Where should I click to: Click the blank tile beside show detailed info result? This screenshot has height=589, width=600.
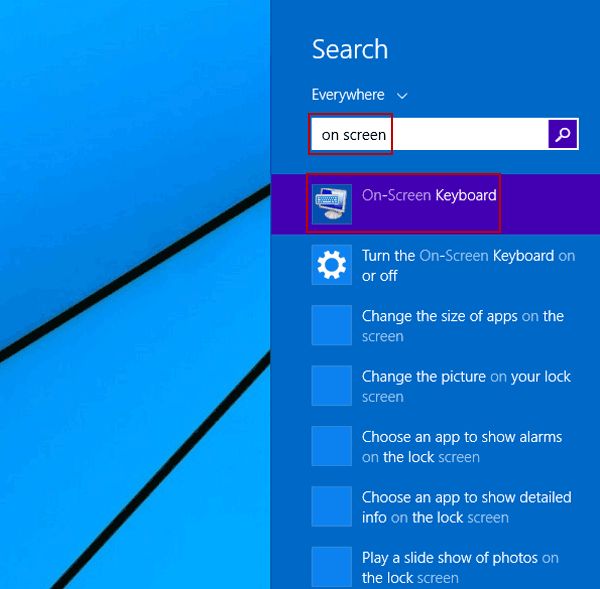coord(332,507)
